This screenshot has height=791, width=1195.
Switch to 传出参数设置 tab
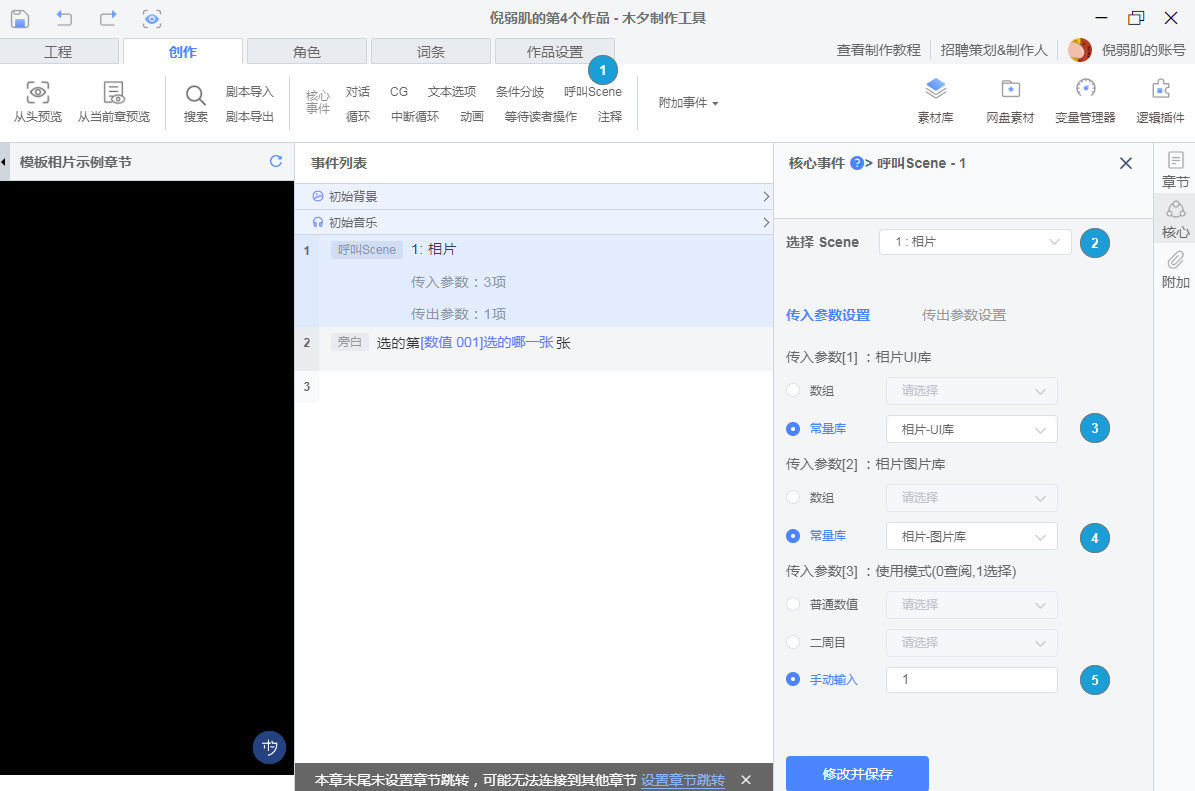pyautogui.click(x=963, y=315)
